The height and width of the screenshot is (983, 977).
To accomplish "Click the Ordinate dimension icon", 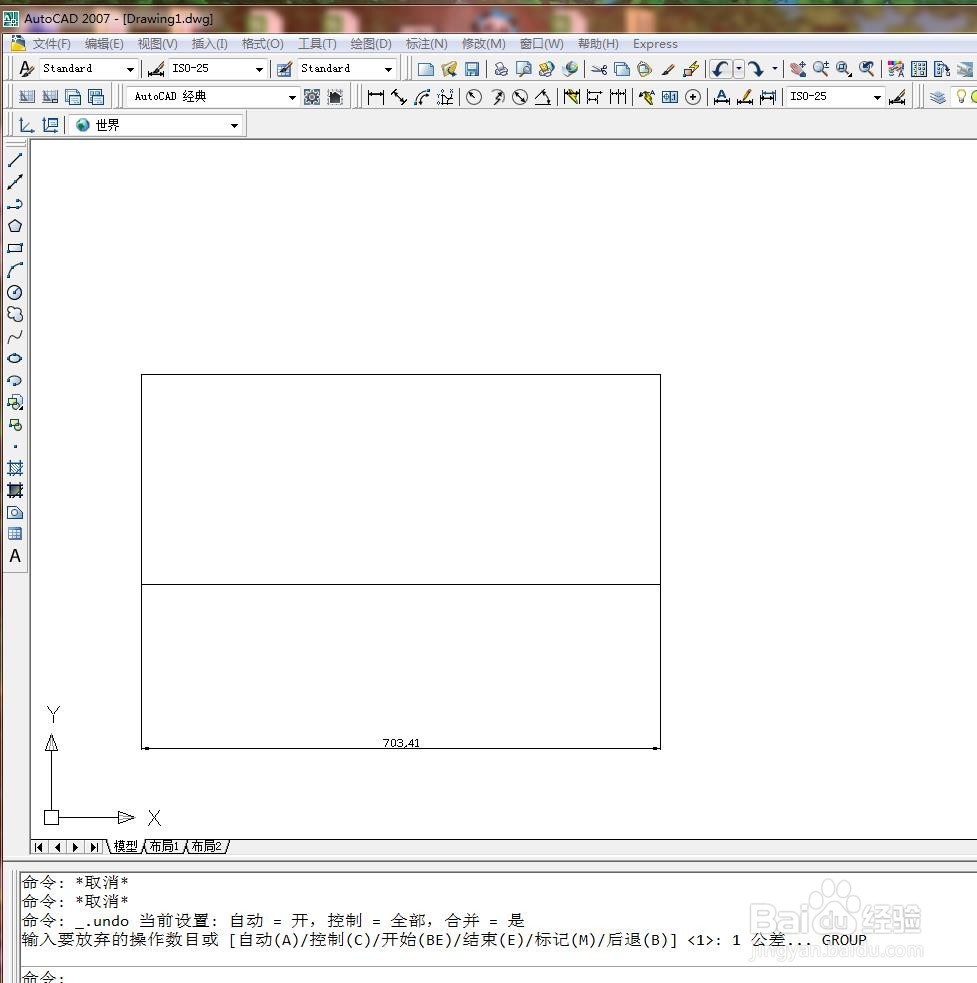I will [x=445, y=97].
